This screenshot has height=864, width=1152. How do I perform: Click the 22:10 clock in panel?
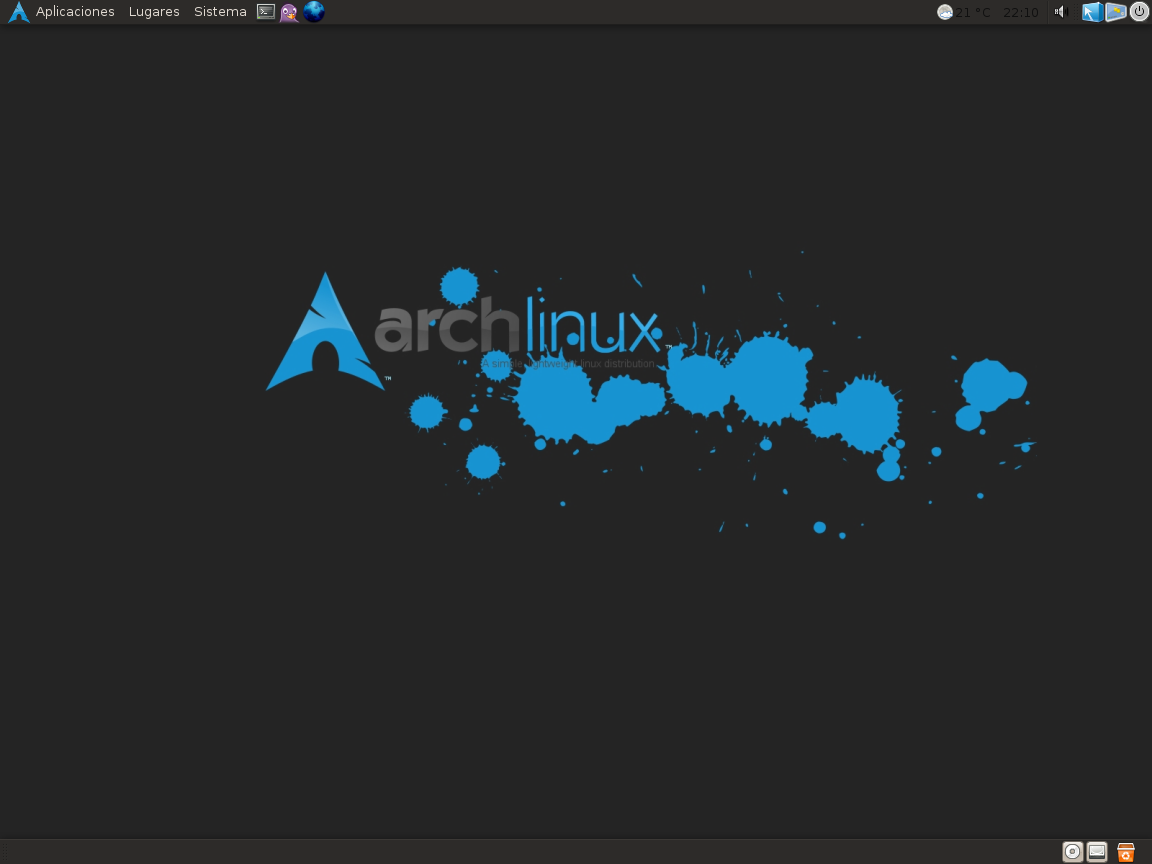click(x=1020, y=12)
